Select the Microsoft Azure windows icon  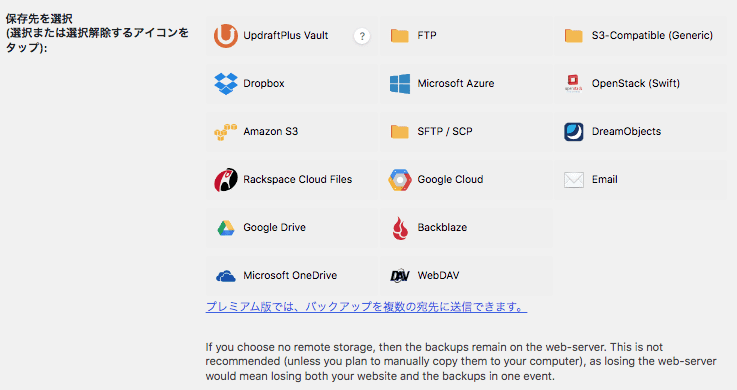click(x=400, y=84)
